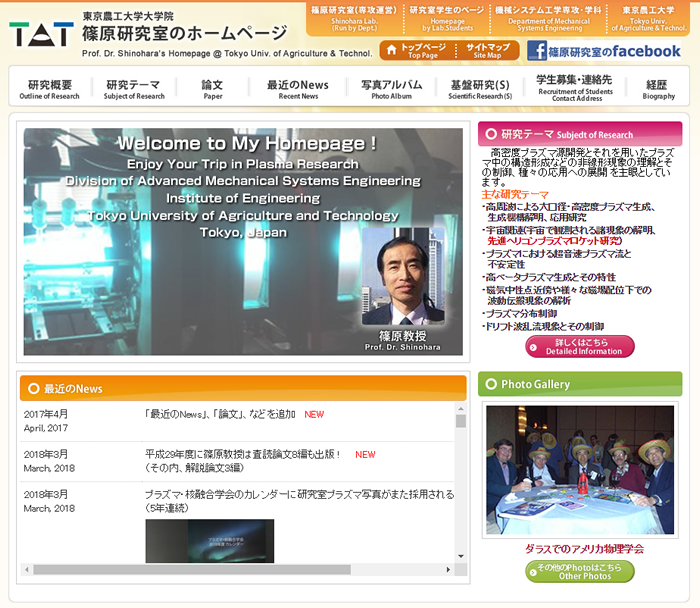Click the 高ベータプラズマ生成とその特性 theme item
The width and height of the screenshot is (700, 608).
click(550, 277)
